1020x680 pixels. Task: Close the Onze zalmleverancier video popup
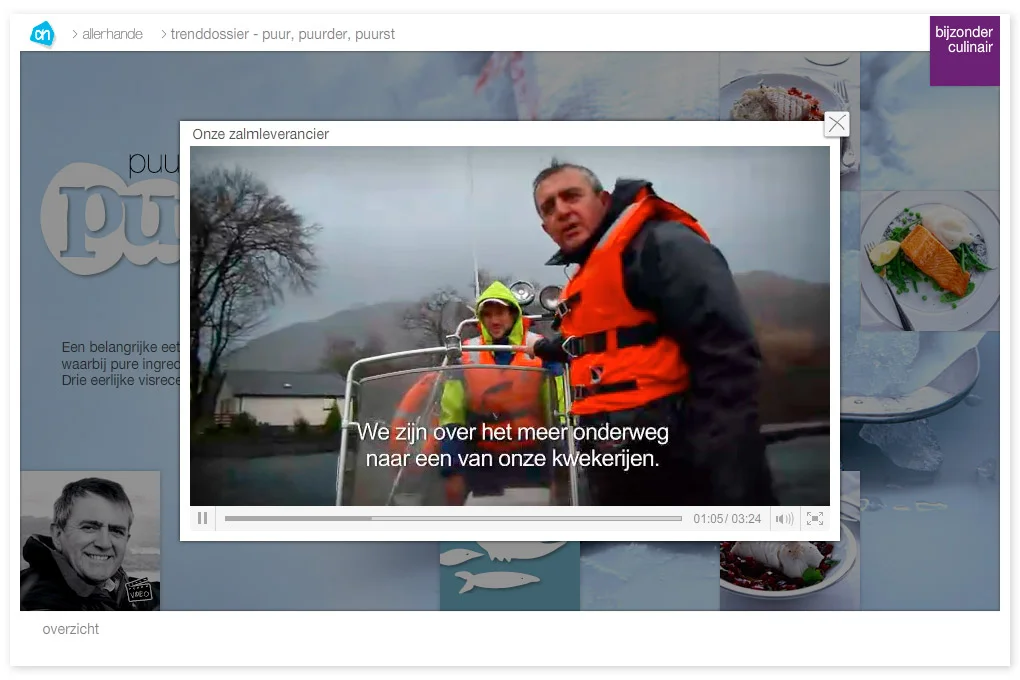837,124
